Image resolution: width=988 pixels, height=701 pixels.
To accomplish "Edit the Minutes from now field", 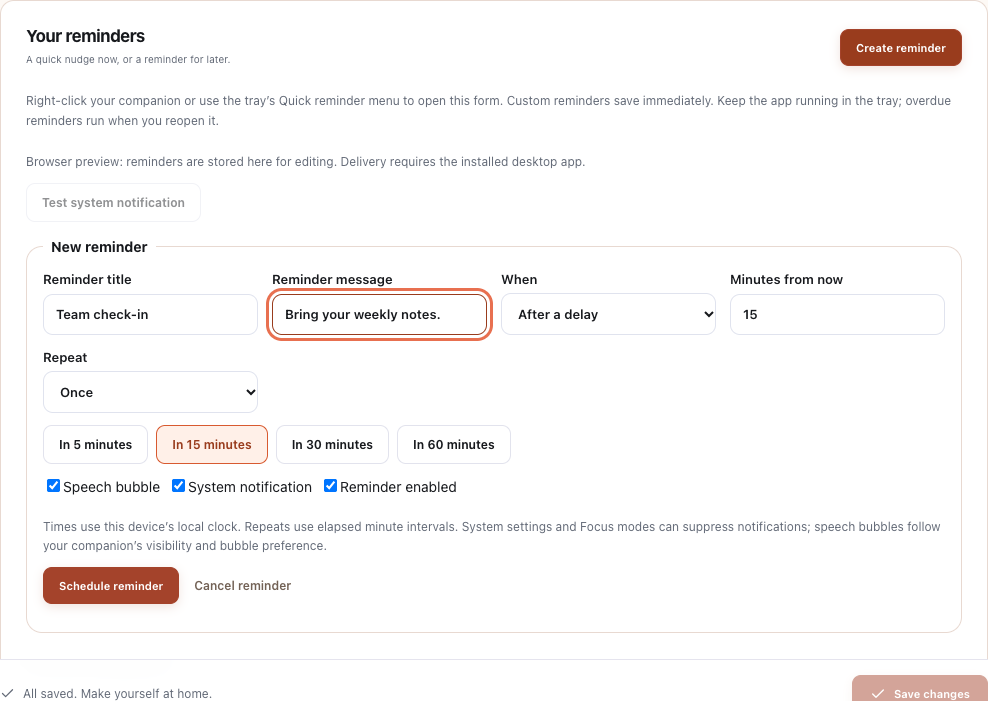I will pyautogui.click(x=837, y=314).
